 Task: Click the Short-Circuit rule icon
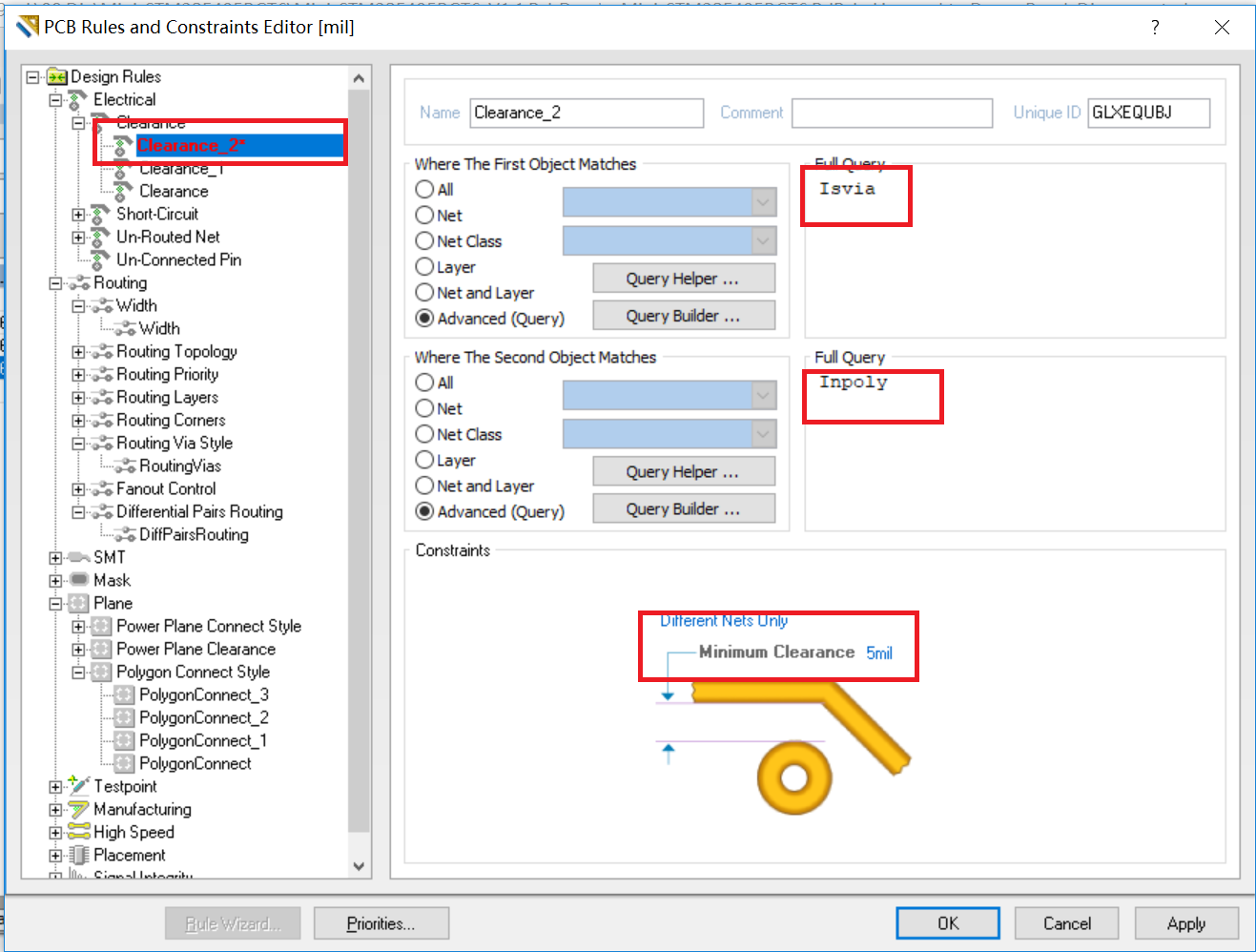101,214
